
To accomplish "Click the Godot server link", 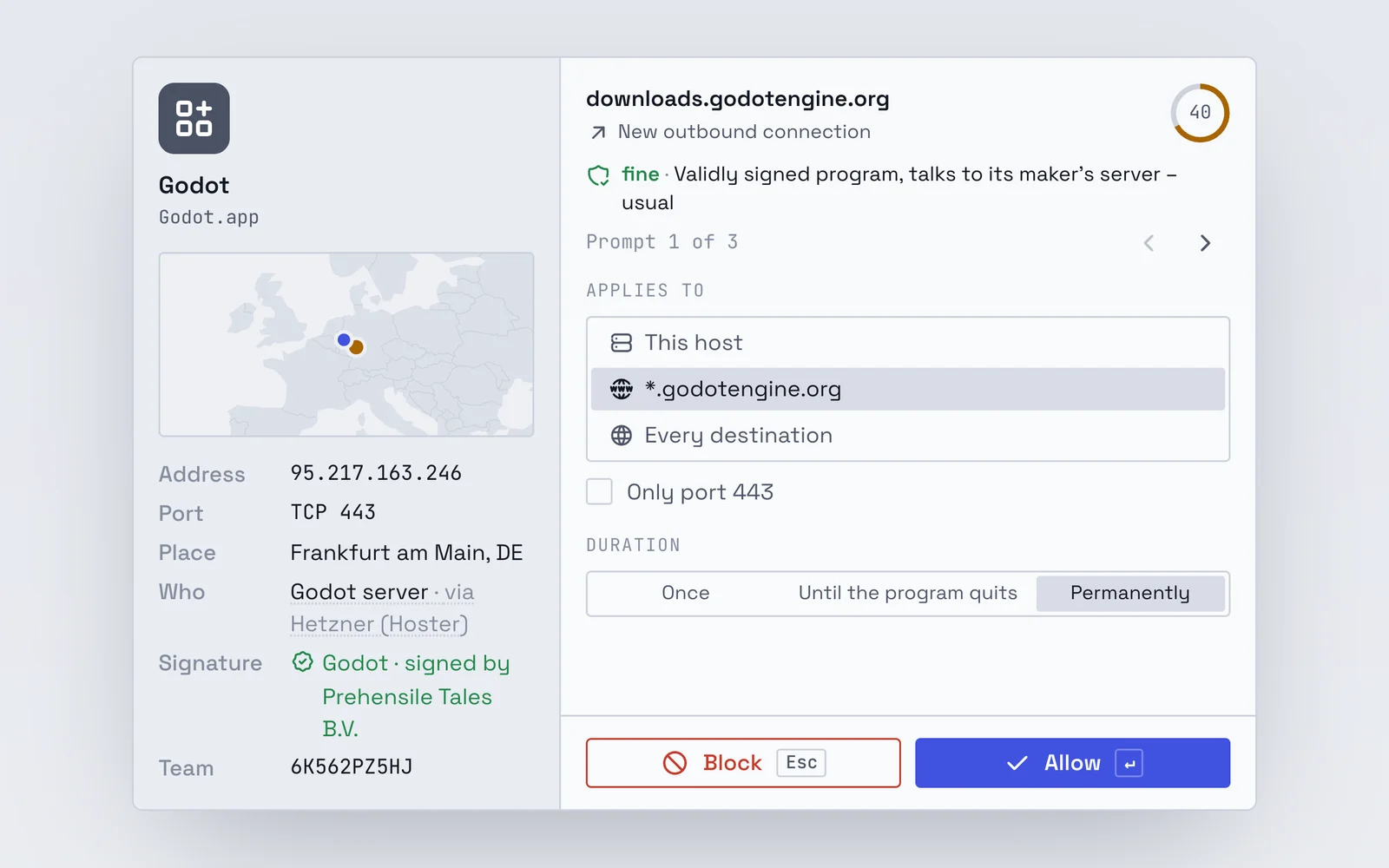I will coord(359,592).
